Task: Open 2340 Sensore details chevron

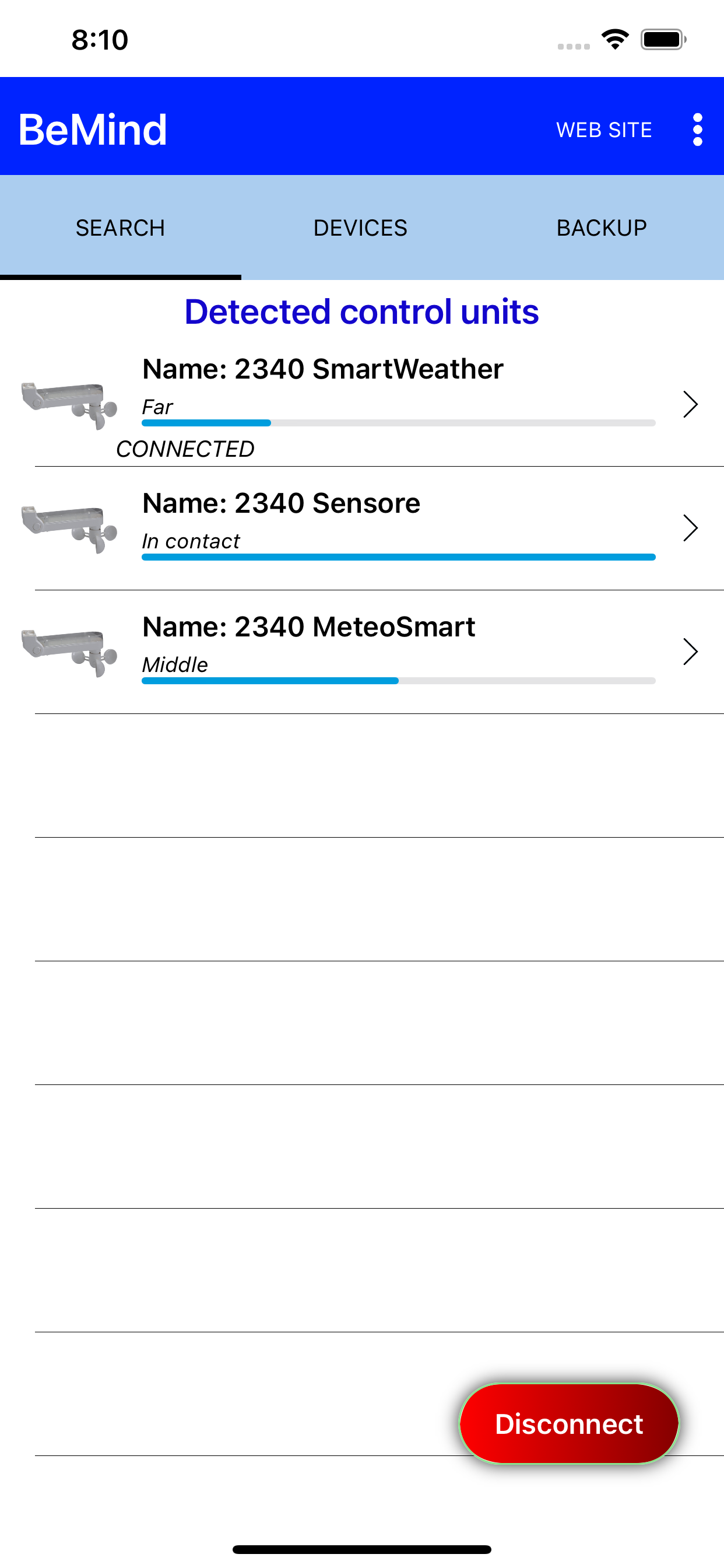Action: (690, 528)
